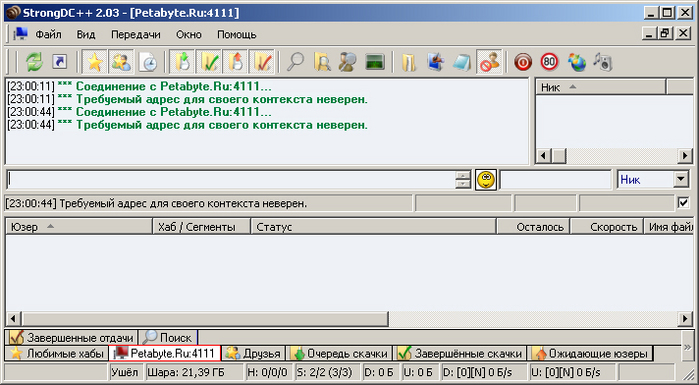
Task: Open Search Spy toolbar icon
Action: coord(347,62)
